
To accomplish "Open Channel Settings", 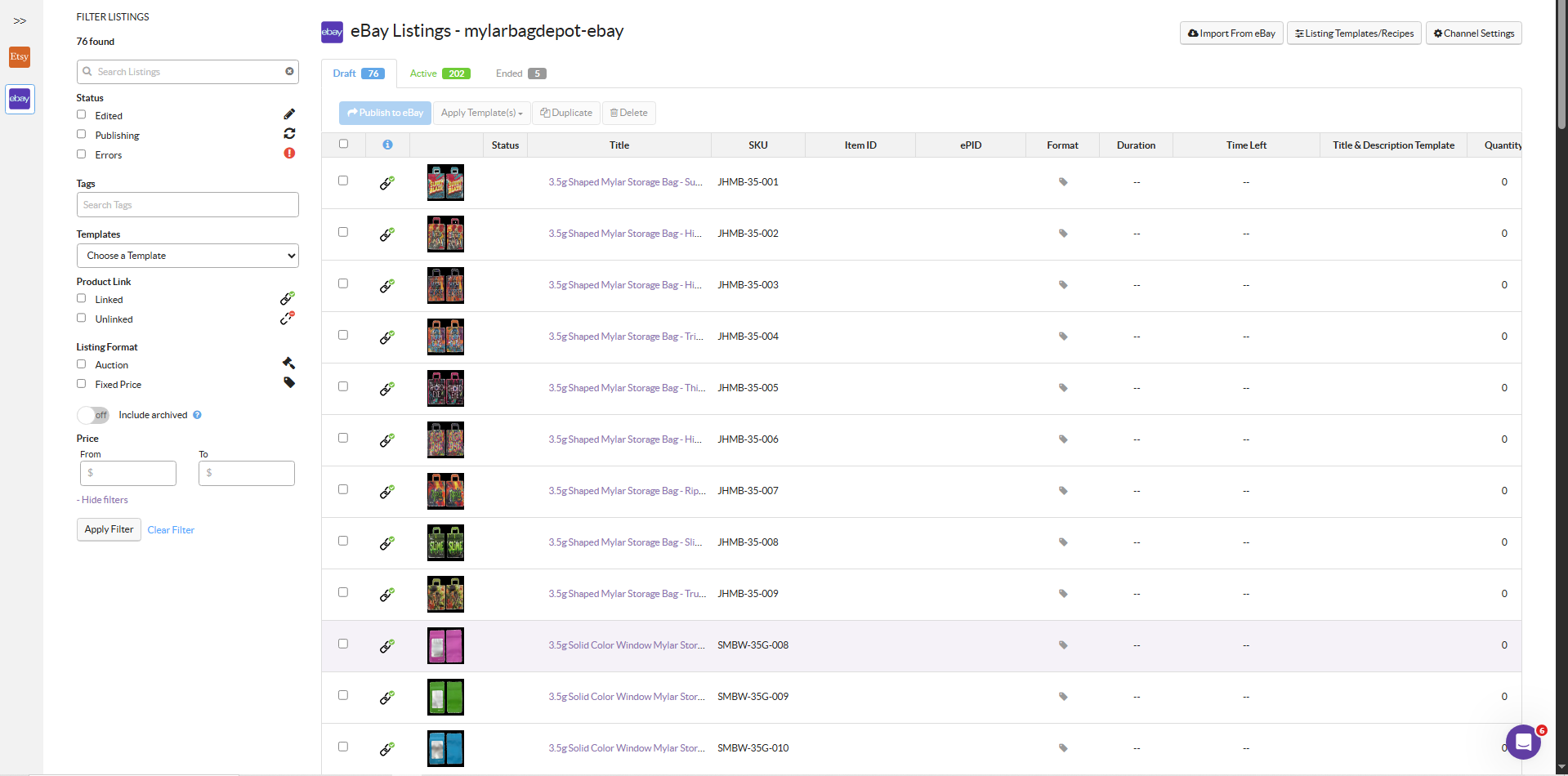I will 1473,33.
